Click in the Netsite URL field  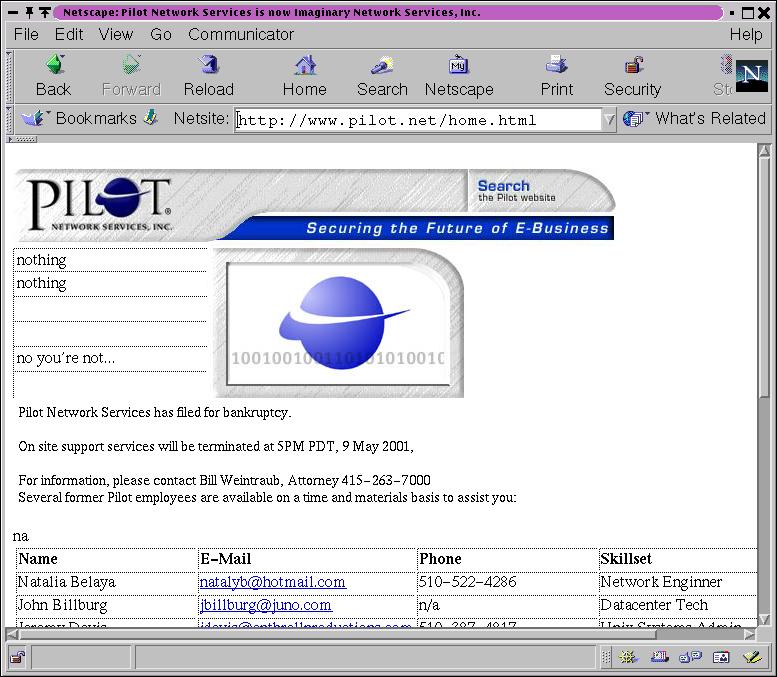418,120
